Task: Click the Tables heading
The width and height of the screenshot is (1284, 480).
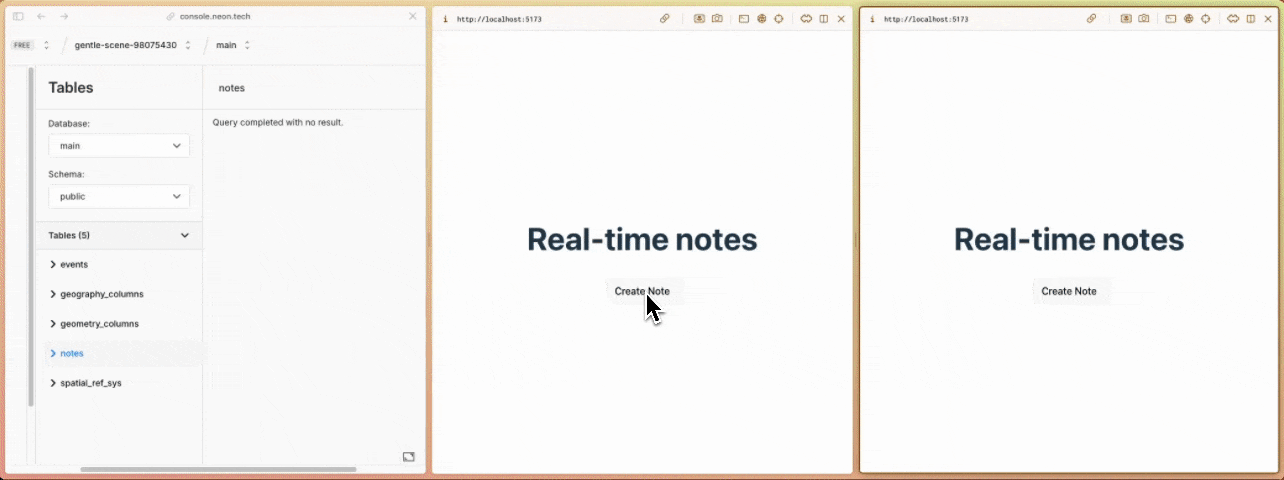Action: coord(70,88)
